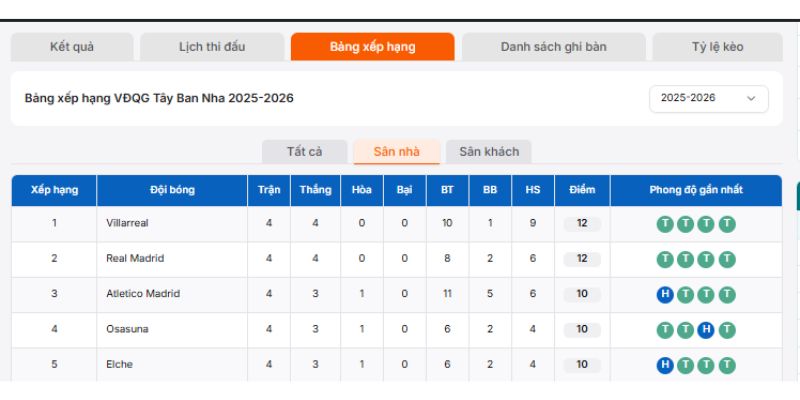This screenshot has width=800, height=400.
Task: Select the Sân nhà filter
Action: coord(396,152)
